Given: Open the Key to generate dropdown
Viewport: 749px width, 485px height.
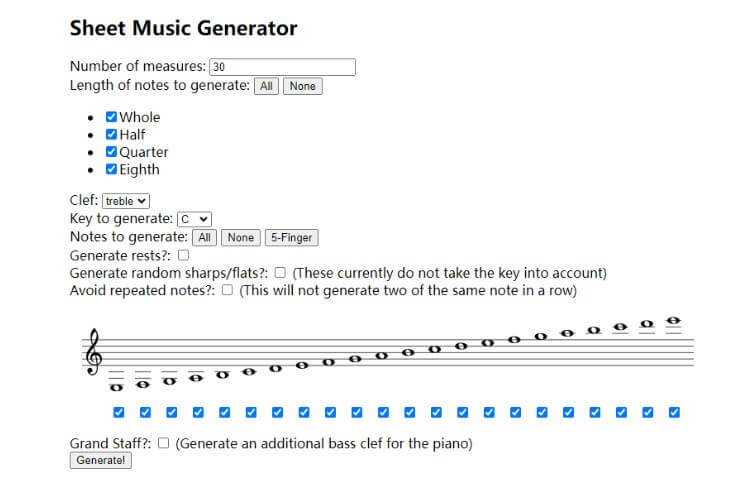Looking at the screenshot, I should [x=194, y=219].
